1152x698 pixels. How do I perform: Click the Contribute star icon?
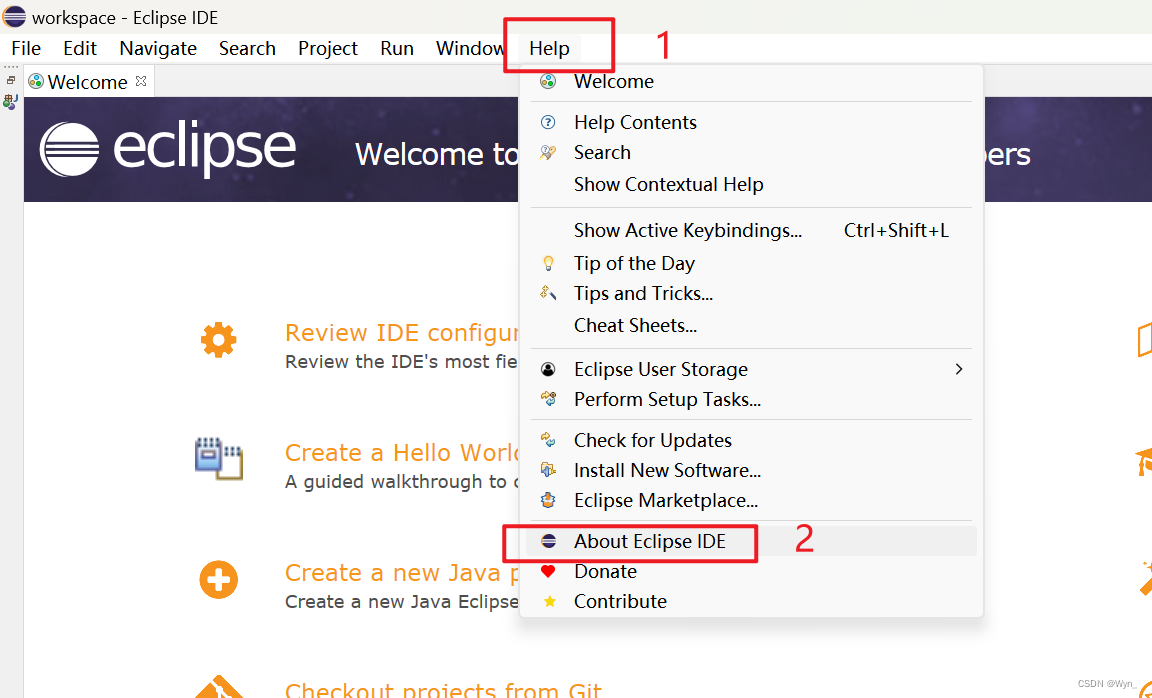(549, 601)
